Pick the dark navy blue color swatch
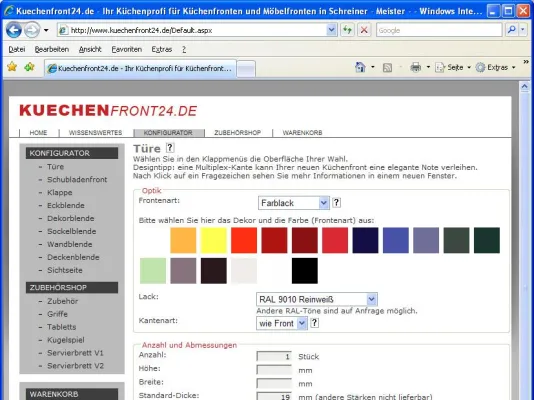 coord(365,240)
